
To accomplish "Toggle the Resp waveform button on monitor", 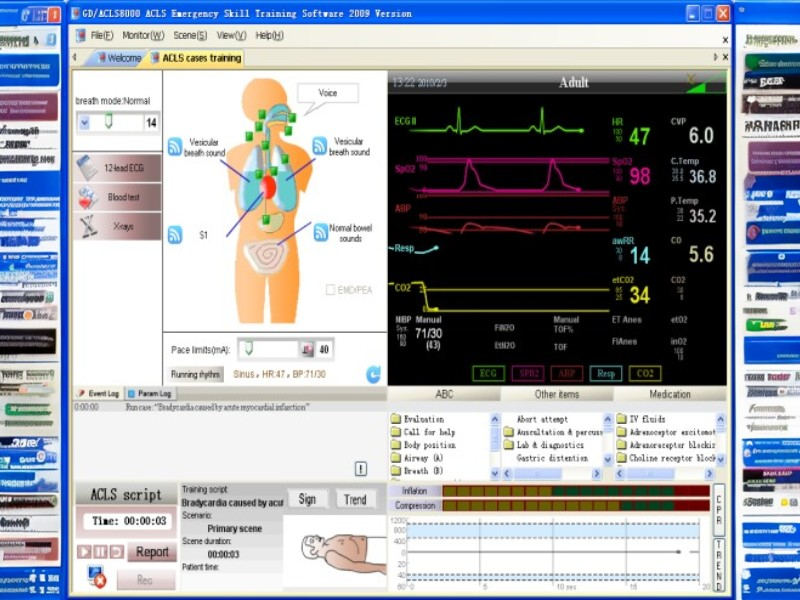I will coord(606,373).
